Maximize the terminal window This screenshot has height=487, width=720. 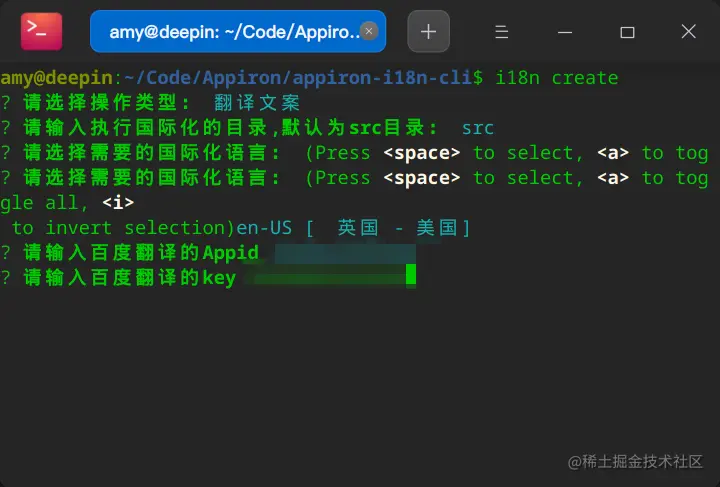(627, 32)
